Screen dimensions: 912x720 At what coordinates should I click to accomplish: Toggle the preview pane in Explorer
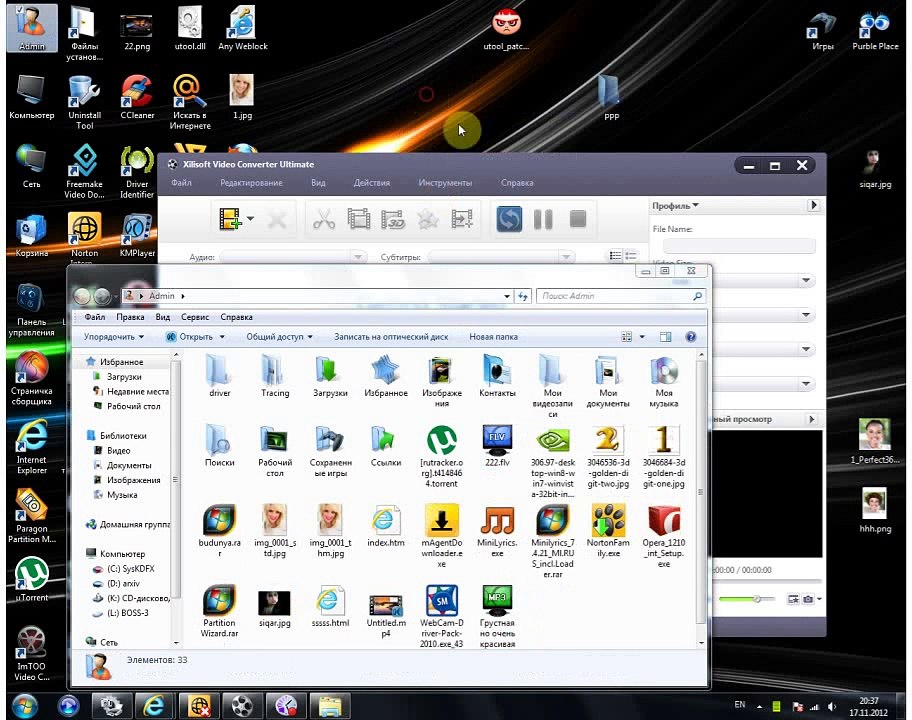click(665, 337)
